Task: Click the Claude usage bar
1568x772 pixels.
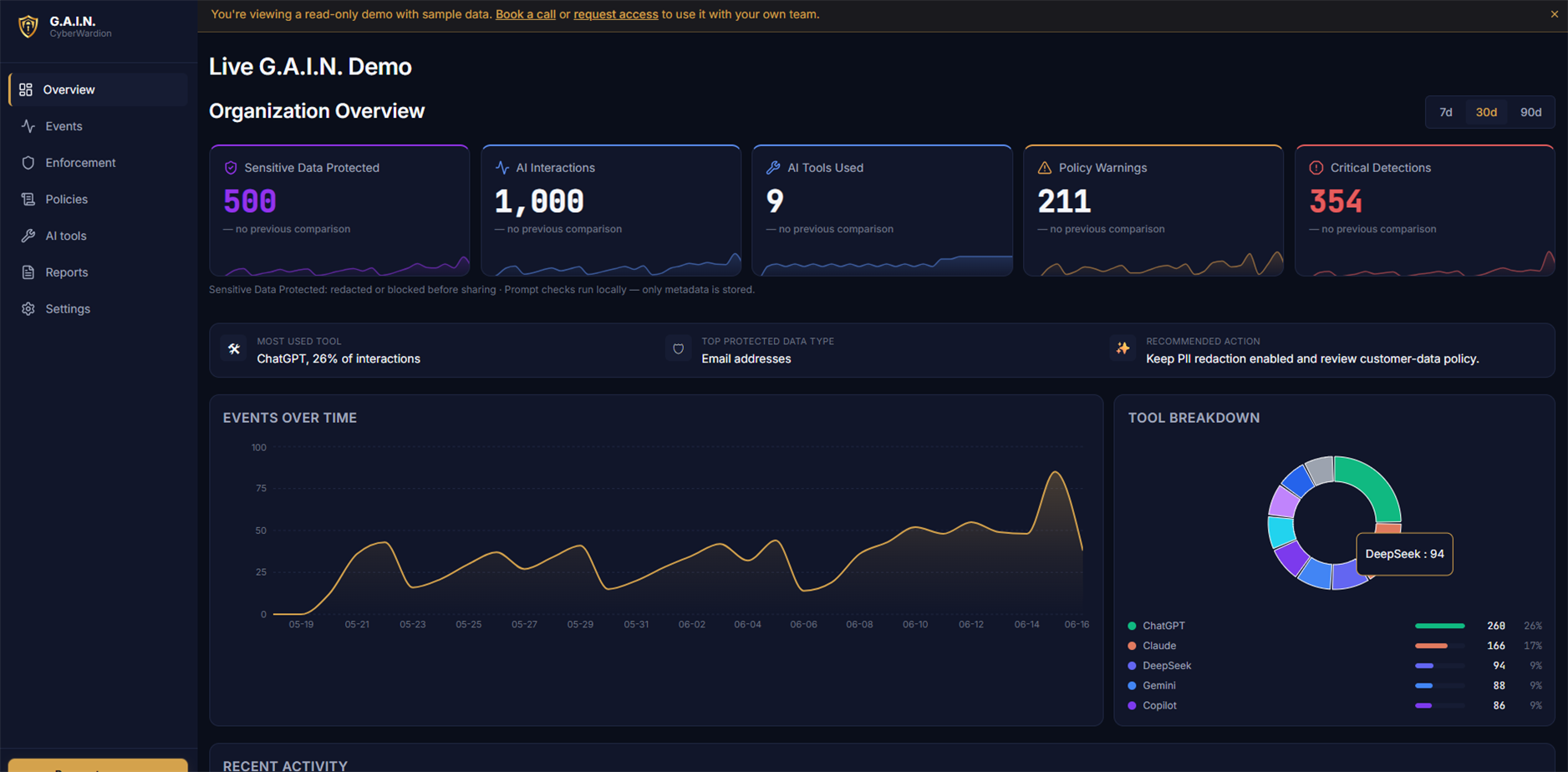Action: tap(1440, 646)
